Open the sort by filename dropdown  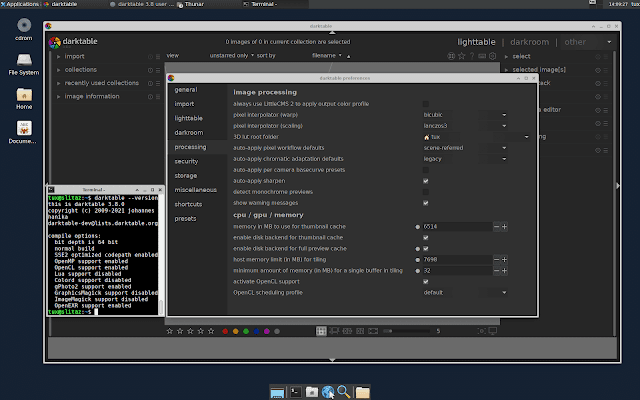point(327,56)
